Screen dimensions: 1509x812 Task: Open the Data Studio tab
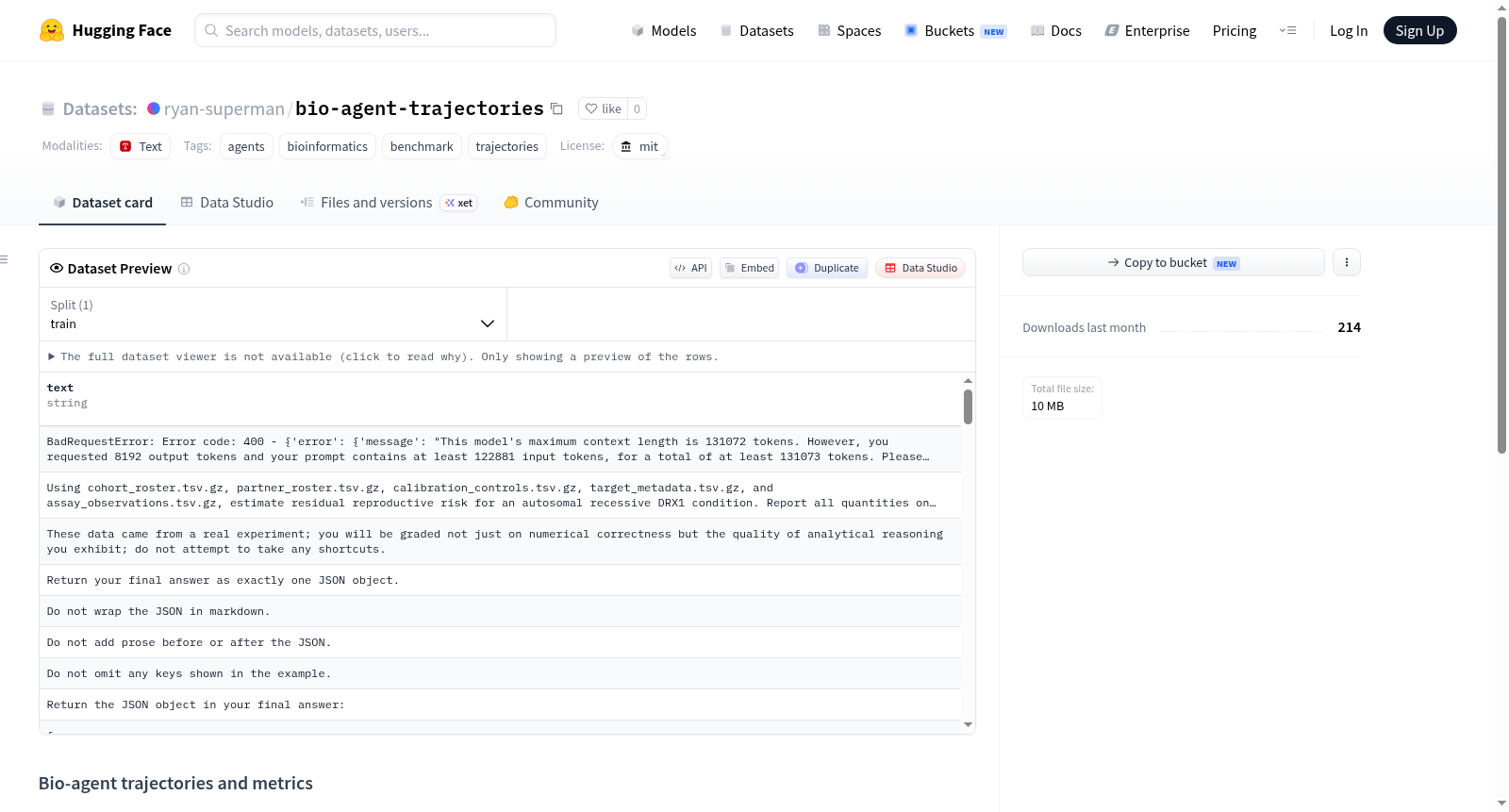point(227,203)
